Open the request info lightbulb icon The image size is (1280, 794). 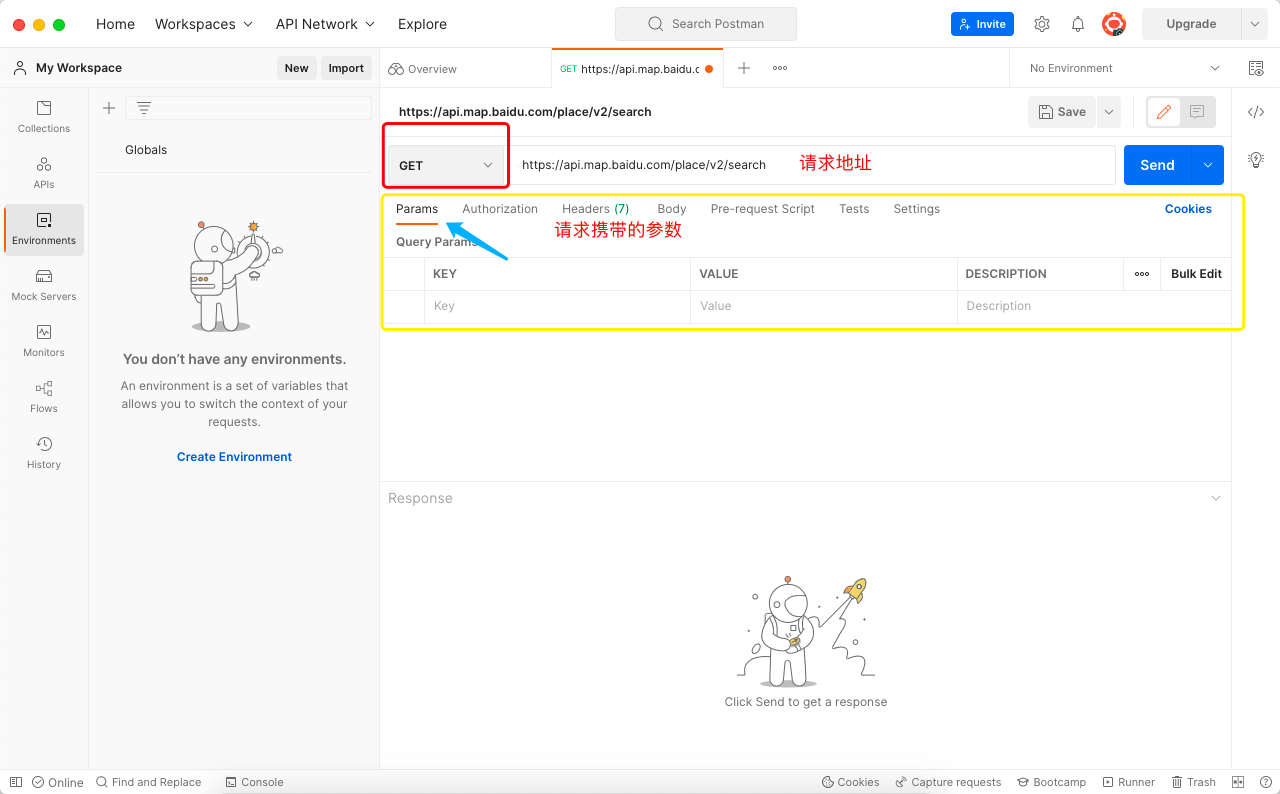pos(1256,159)
